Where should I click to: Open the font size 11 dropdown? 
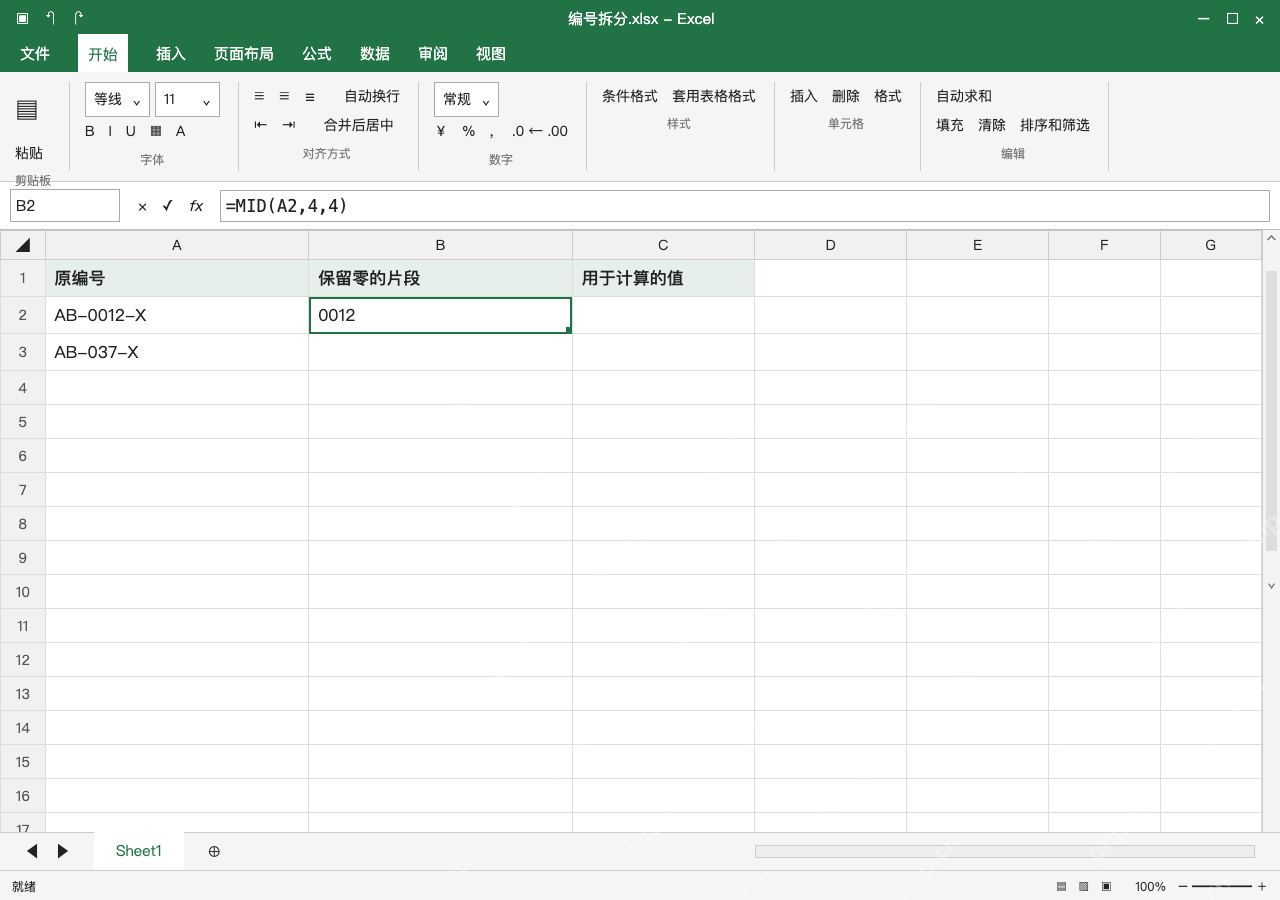tap(187, 99)
